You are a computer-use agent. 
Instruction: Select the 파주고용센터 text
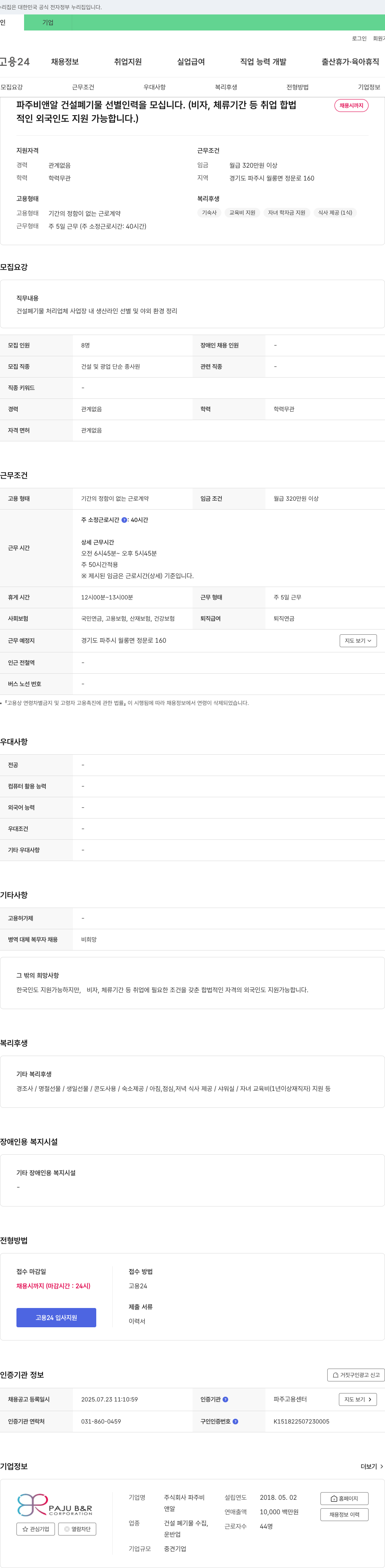point(290,1399)
